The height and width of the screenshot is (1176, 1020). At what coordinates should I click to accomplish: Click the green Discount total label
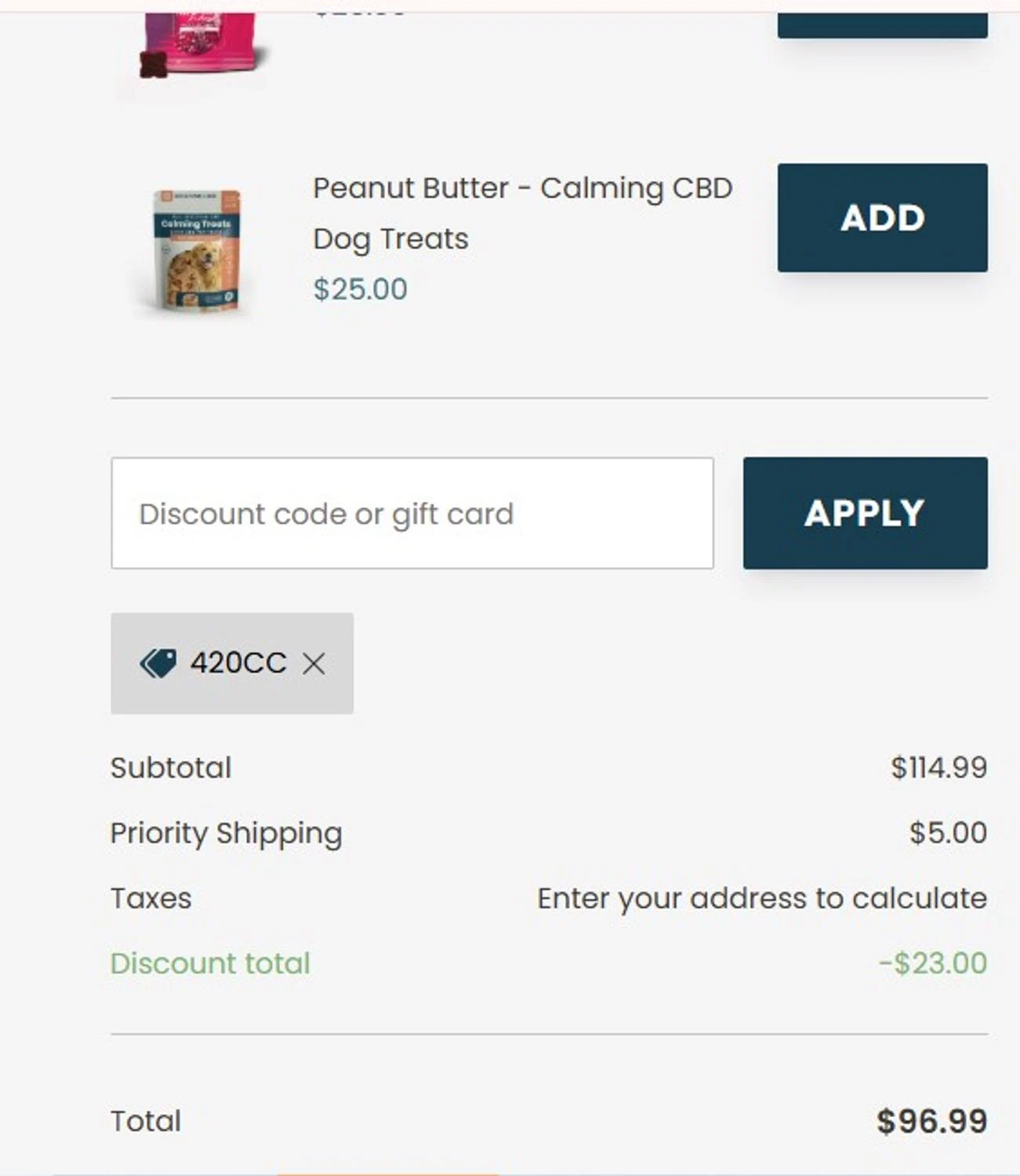coord(210,964)
